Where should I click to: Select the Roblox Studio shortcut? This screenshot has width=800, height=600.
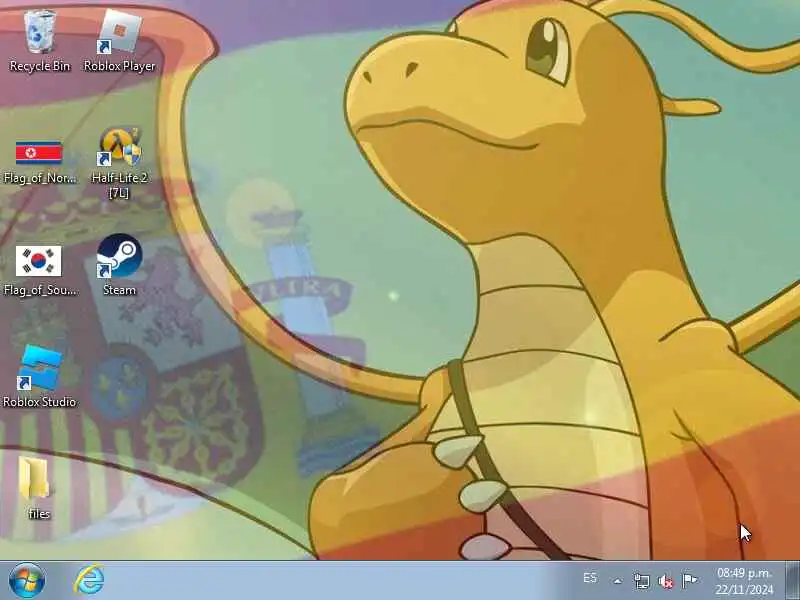point(39,377)
